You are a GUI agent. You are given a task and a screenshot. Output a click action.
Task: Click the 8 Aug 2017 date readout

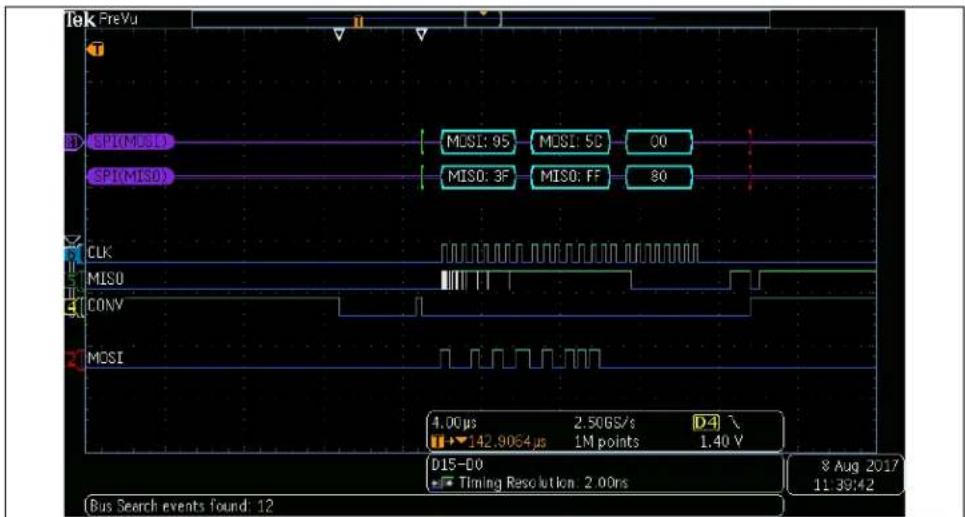pos(859,465)
